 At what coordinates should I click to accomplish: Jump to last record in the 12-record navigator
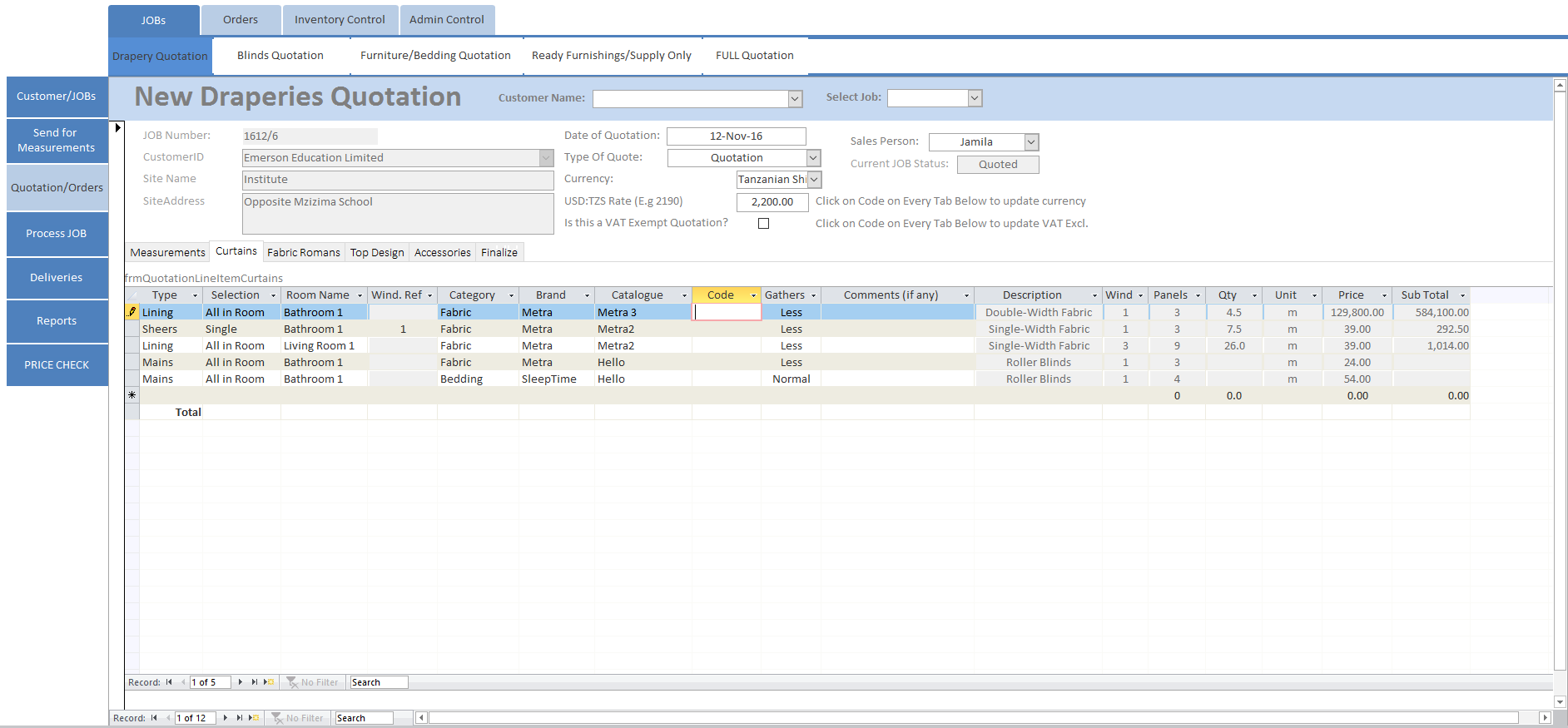click(240, 718)
